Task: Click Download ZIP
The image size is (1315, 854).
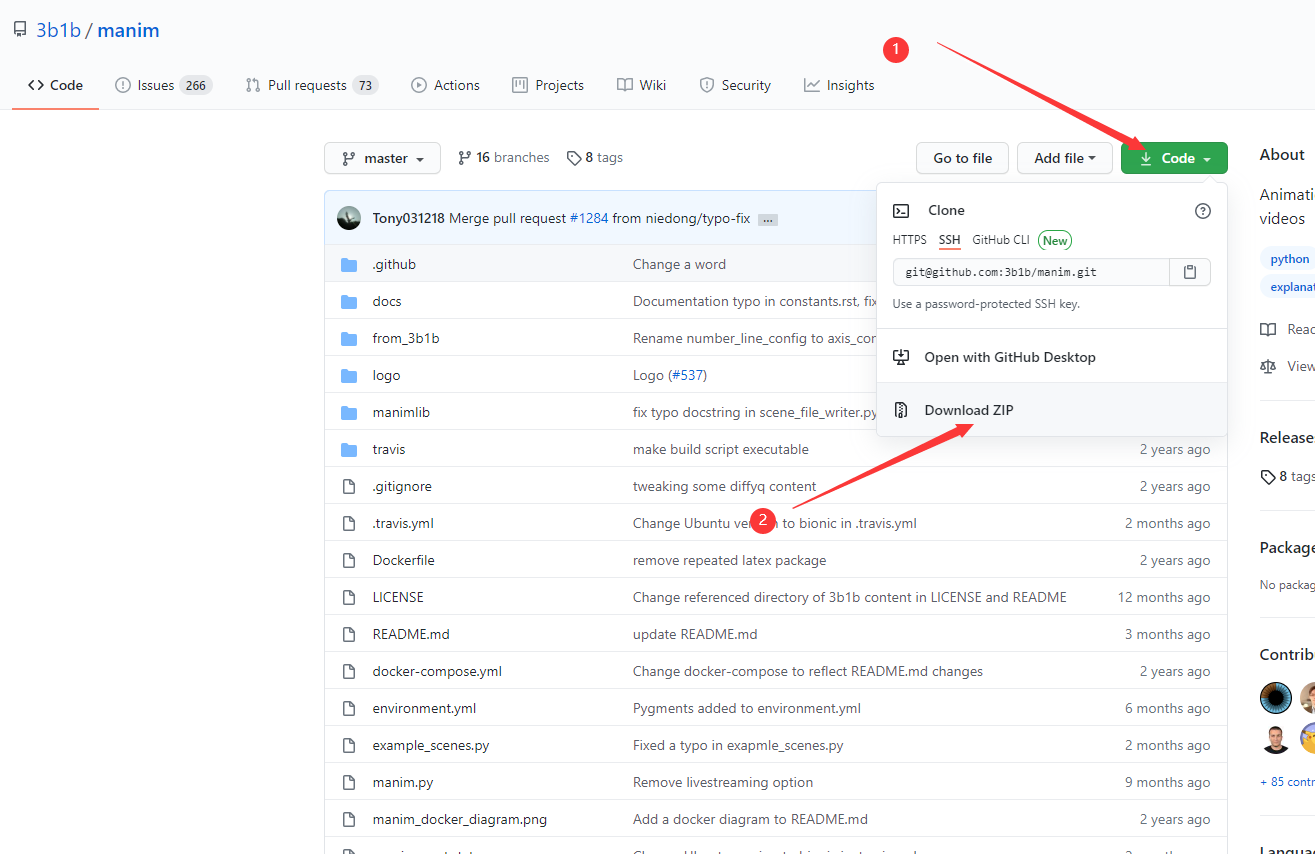Action: pyautogui.click(x=969, y=410)
